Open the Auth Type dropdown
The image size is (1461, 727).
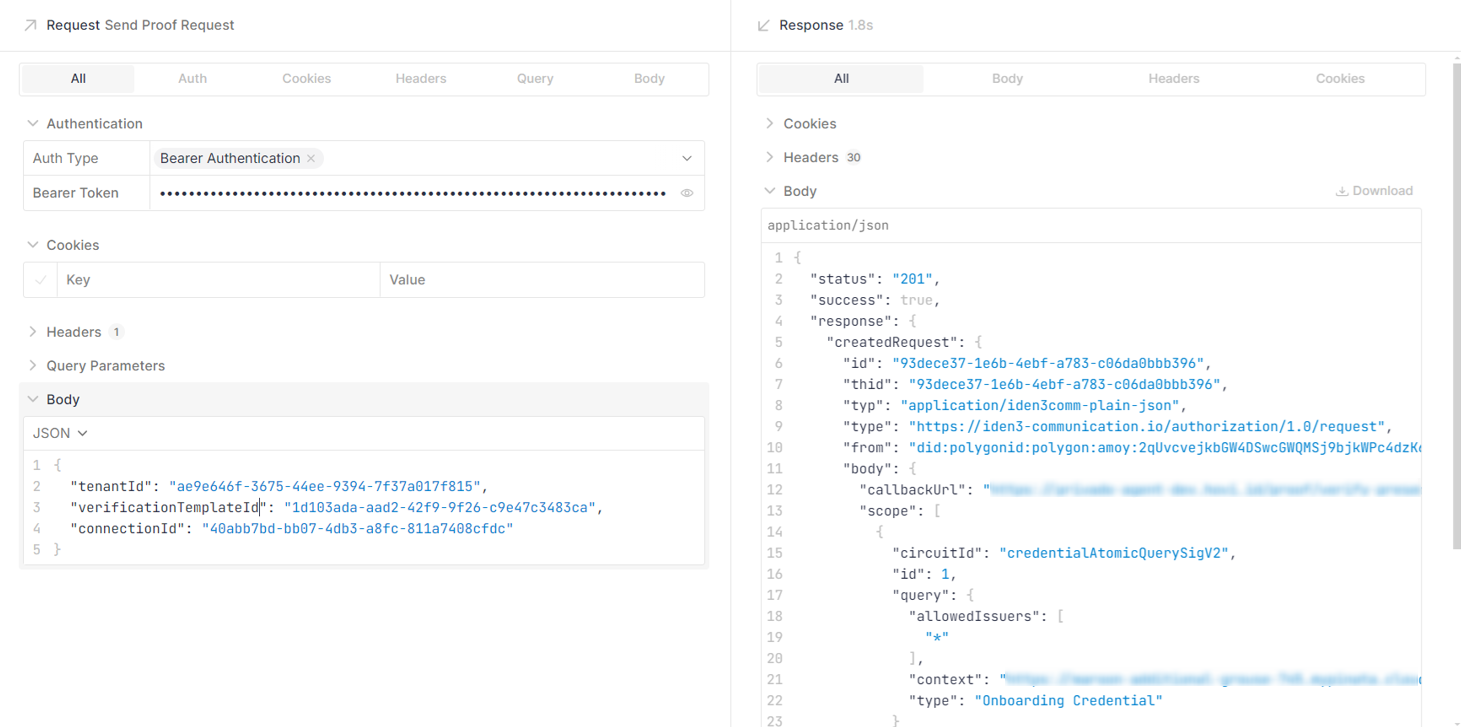pos(686,158)
